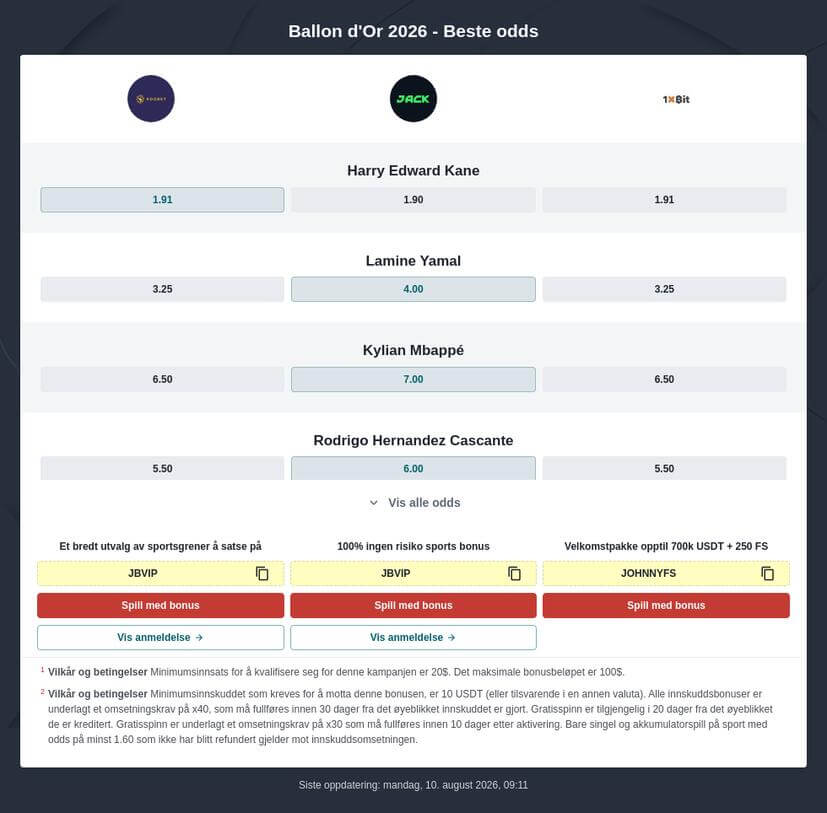Click Spill med bonus under first JBVIP
This screenshot has width=827, height=813.
pyautogui.click(x=160, y=606)
